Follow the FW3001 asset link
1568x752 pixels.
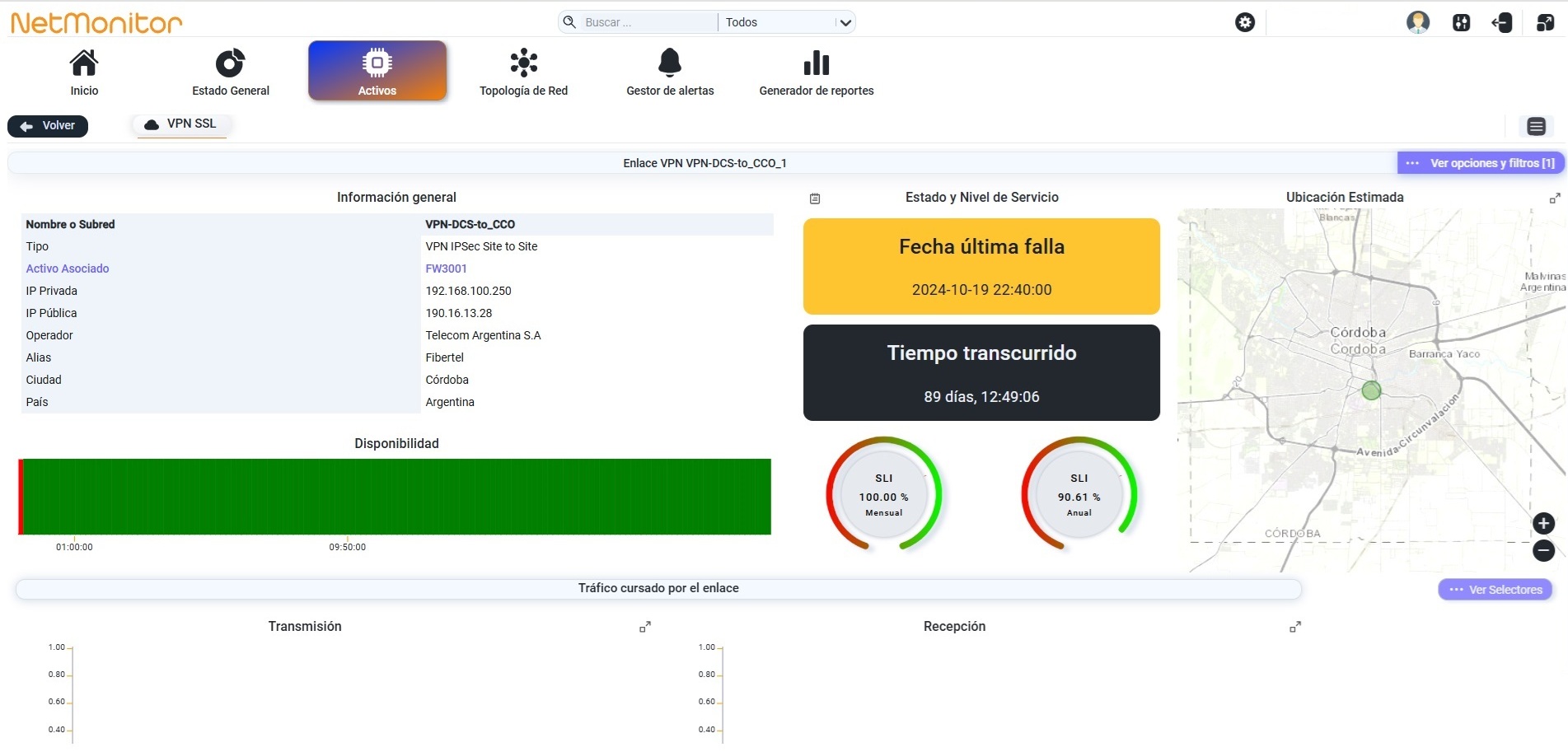tap(446, 269)
